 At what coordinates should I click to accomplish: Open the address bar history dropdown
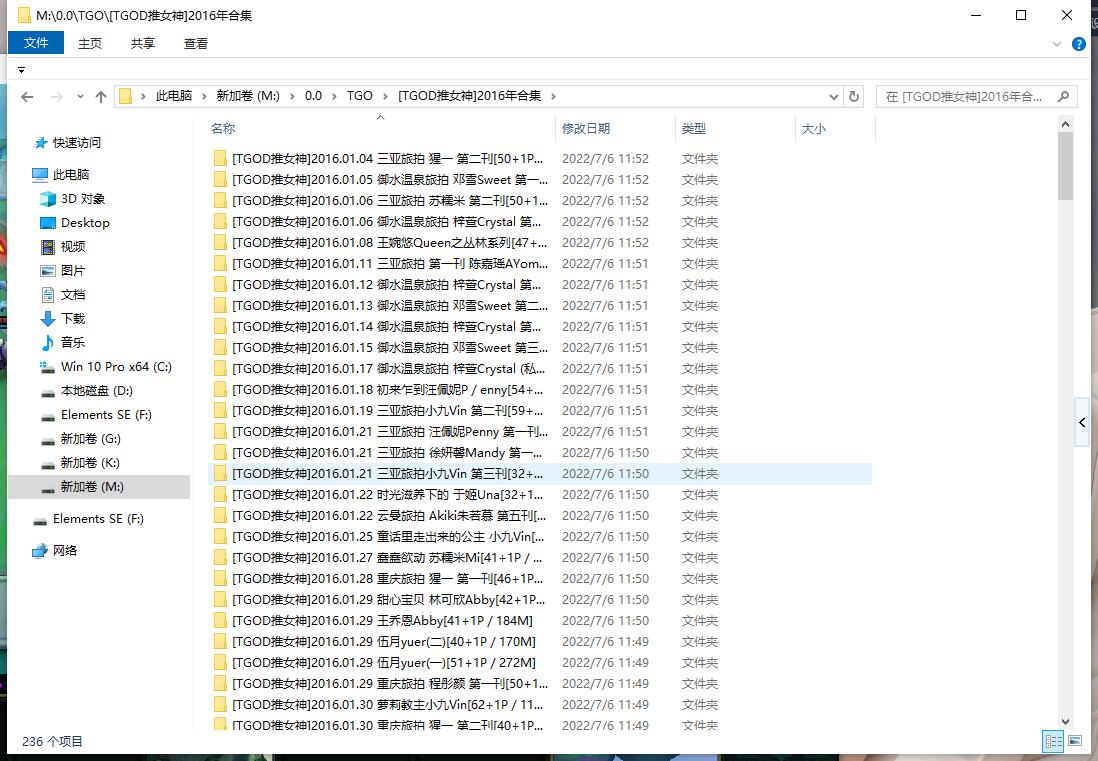click(x=833, y=97)
